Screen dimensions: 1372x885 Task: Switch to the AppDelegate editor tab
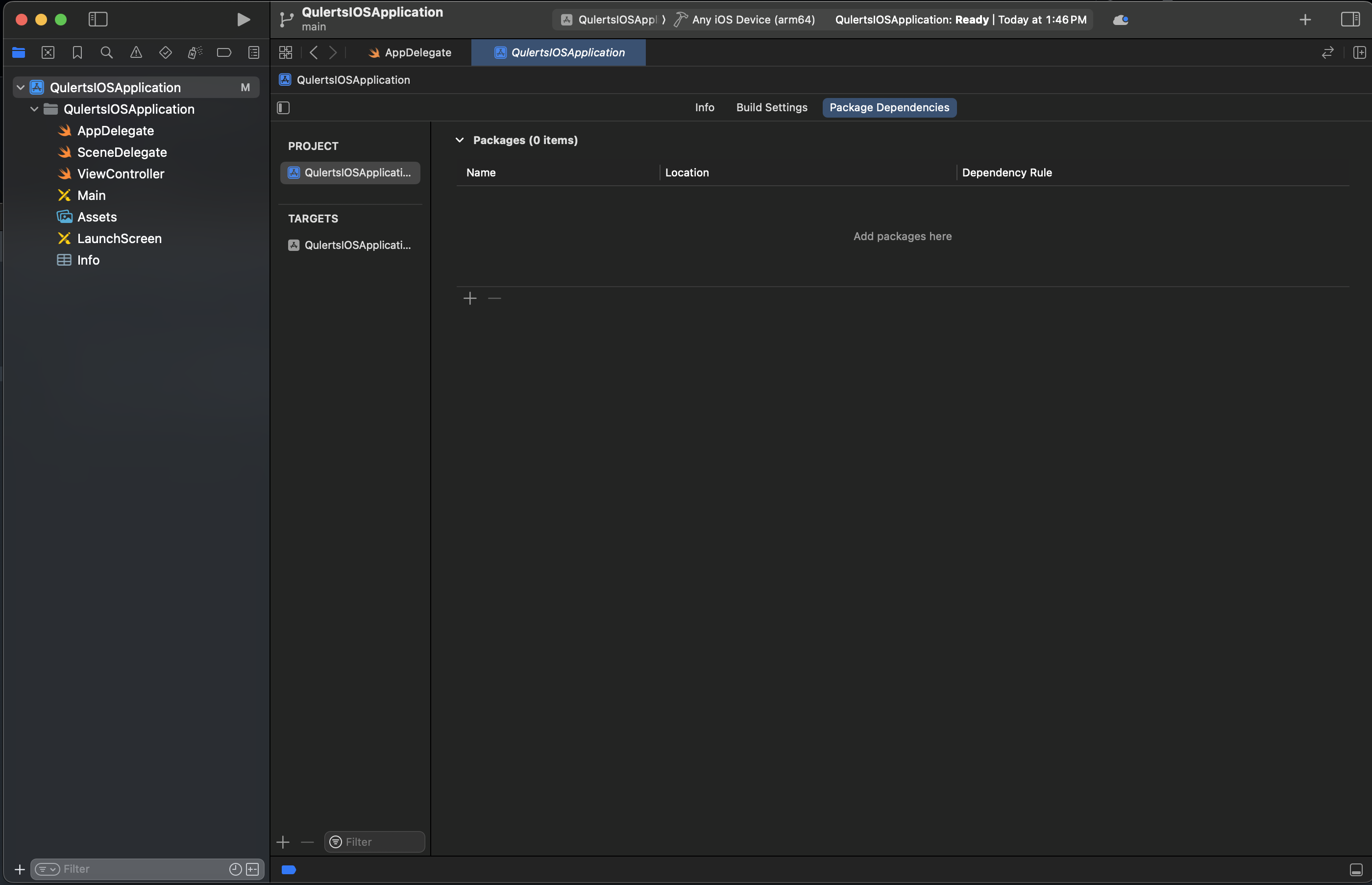click(410, 53)
